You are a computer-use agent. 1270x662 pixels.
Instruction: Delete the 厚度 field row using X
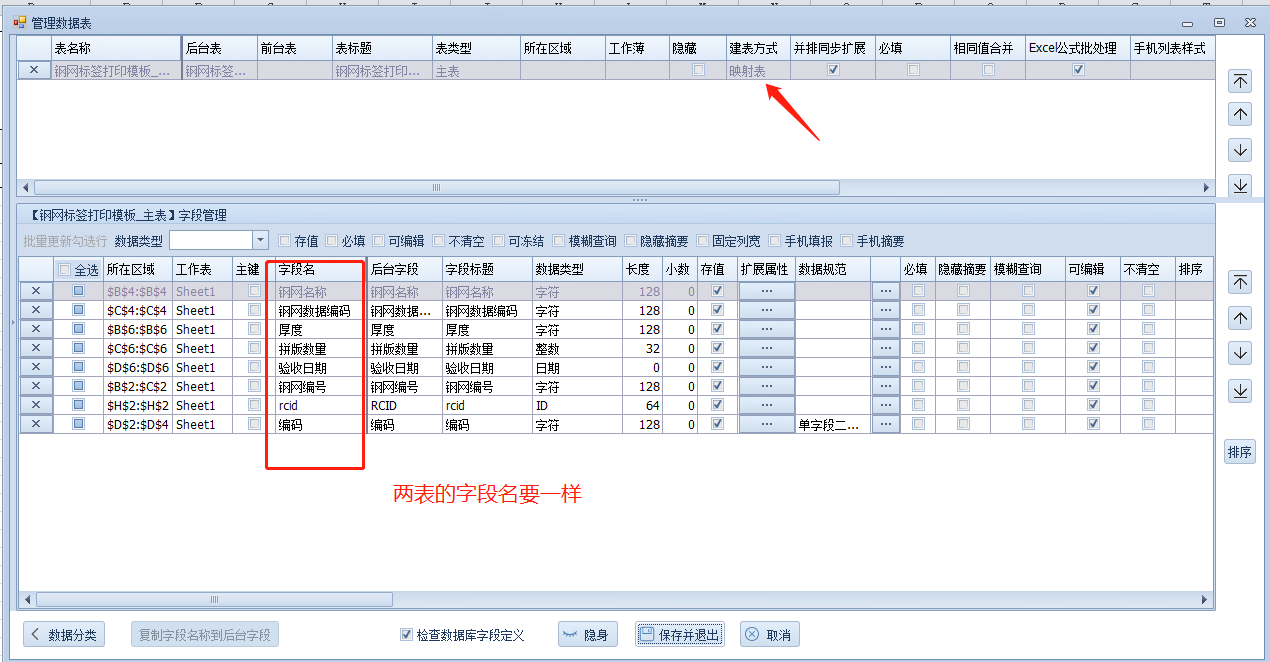tap(36, 329)
